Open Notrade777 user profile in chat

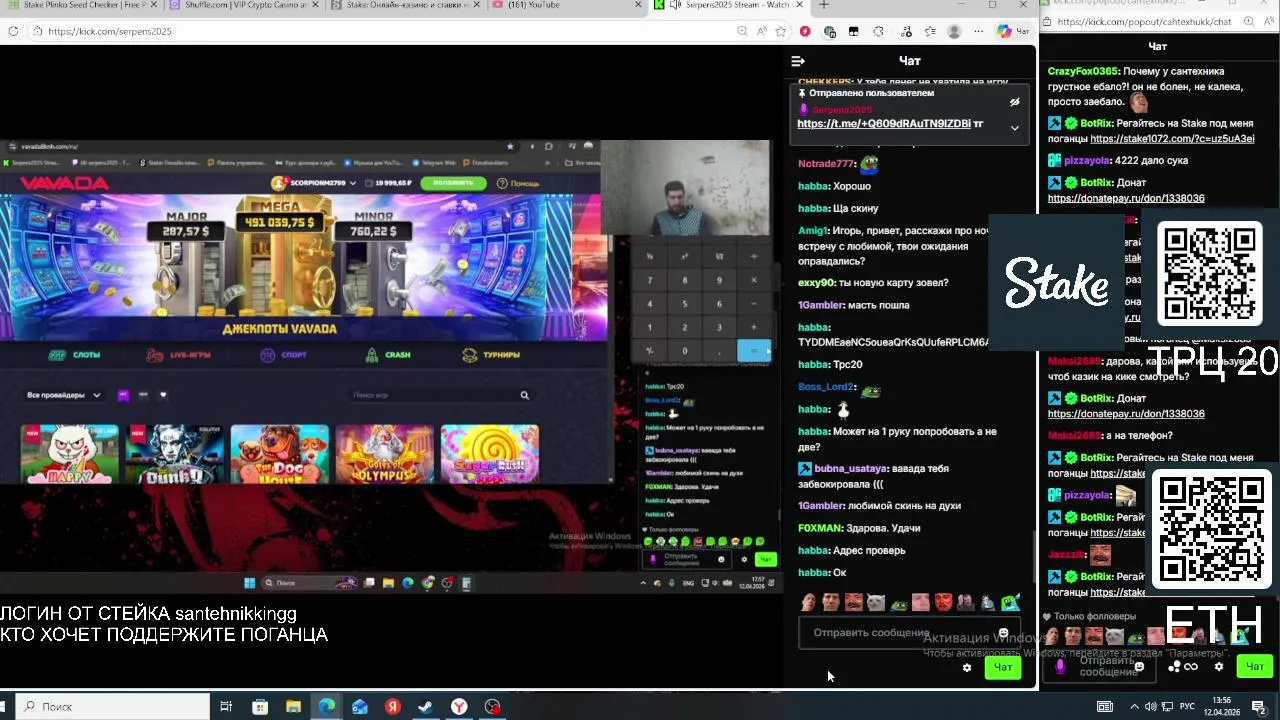pos(826,163)
